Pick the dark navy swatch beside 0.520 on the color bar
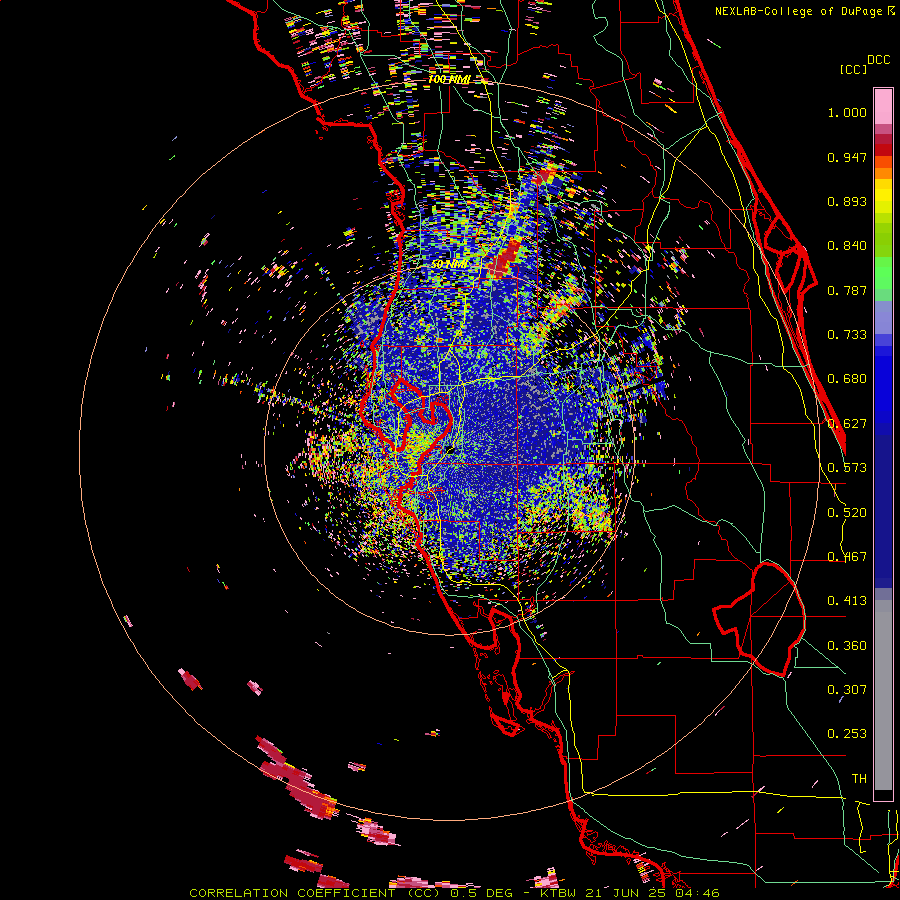Image resolution: width=900 pixels, height=900 pixels. point(883,511)
